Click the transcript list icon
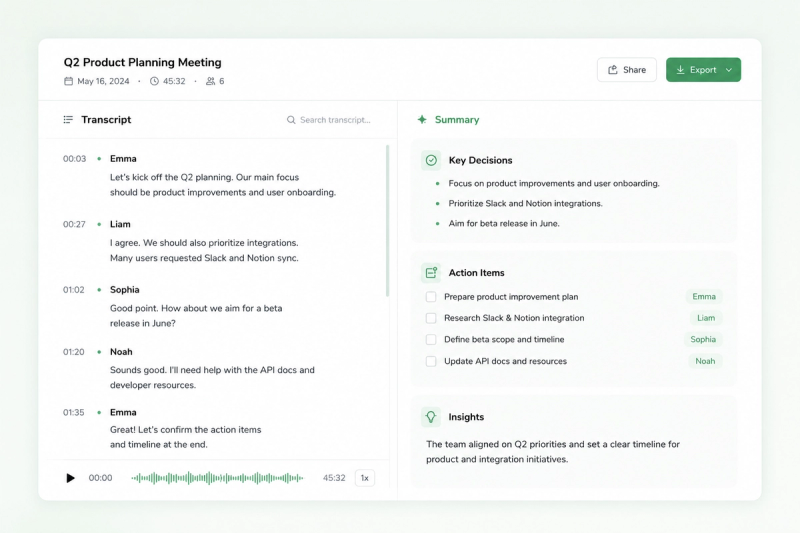Image resolution: width=800 pixels, height=533 pixels. click(x=68, y=119)
